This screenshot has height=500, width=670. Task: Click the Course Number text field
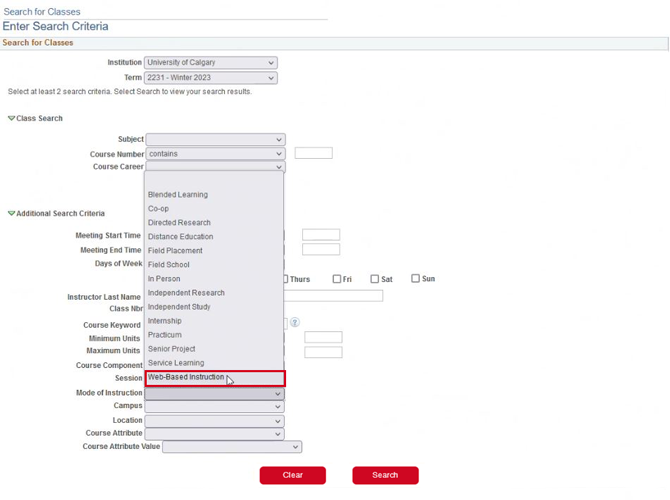pyautogui.click(x=313, y=154)
